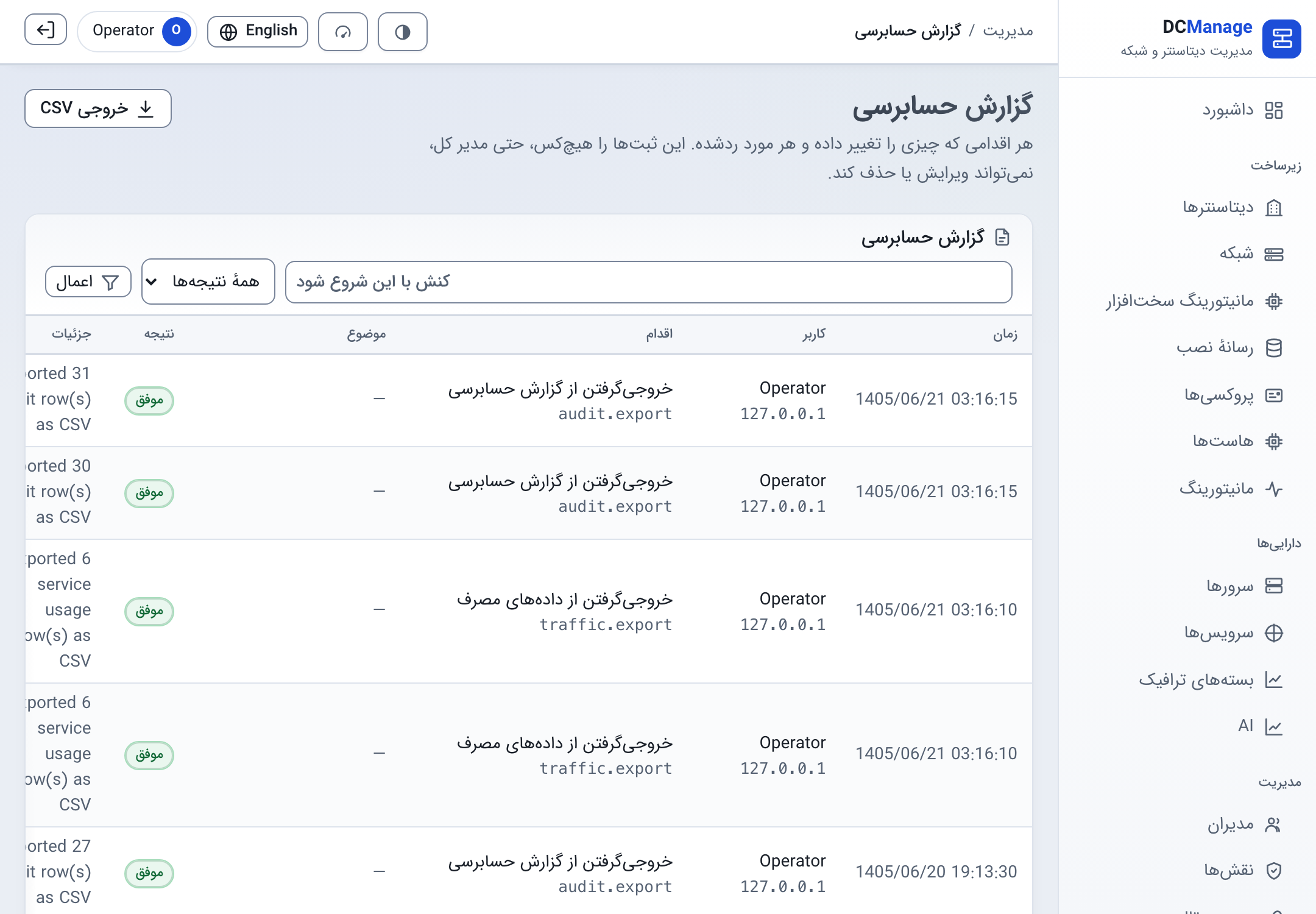1316x914 pixels.
Task: Click timestamp 1405/06/20 19:13:30
Action: pyautogui.click(x=936, y=872)
